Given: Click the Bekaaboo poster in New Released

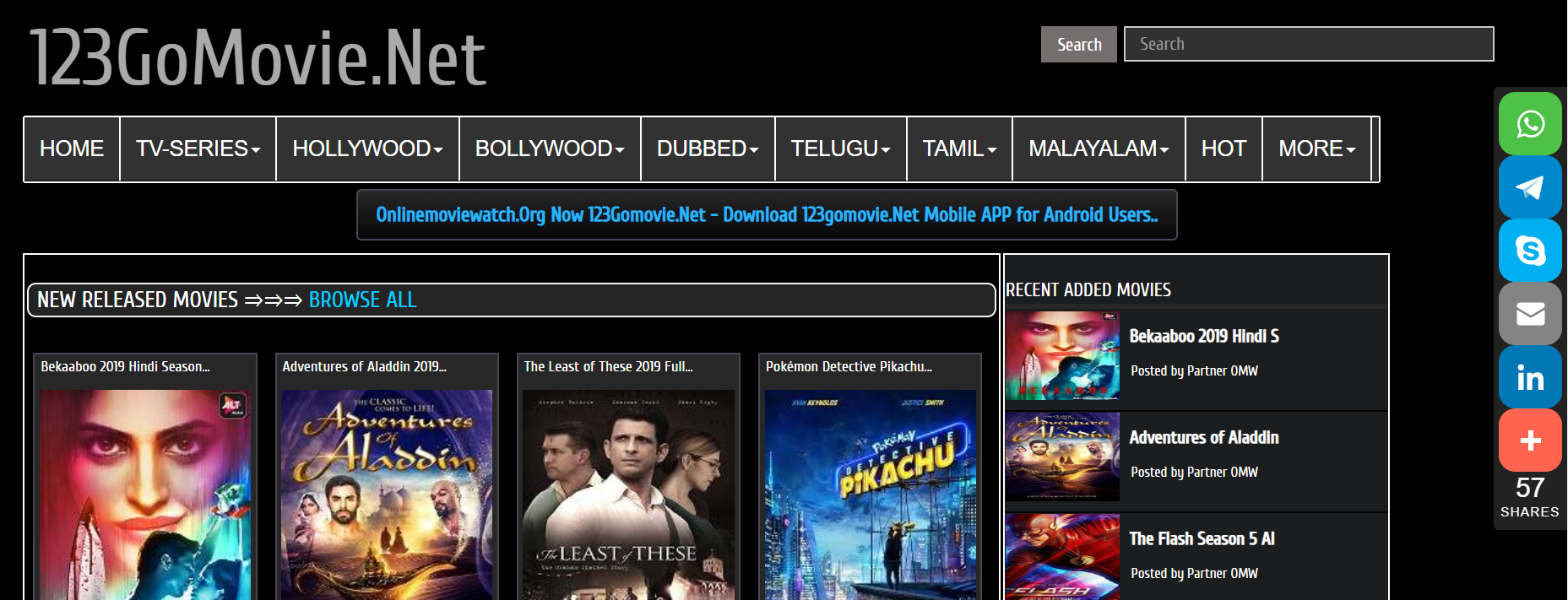Looking at the screenshot, I should (145, 495).
